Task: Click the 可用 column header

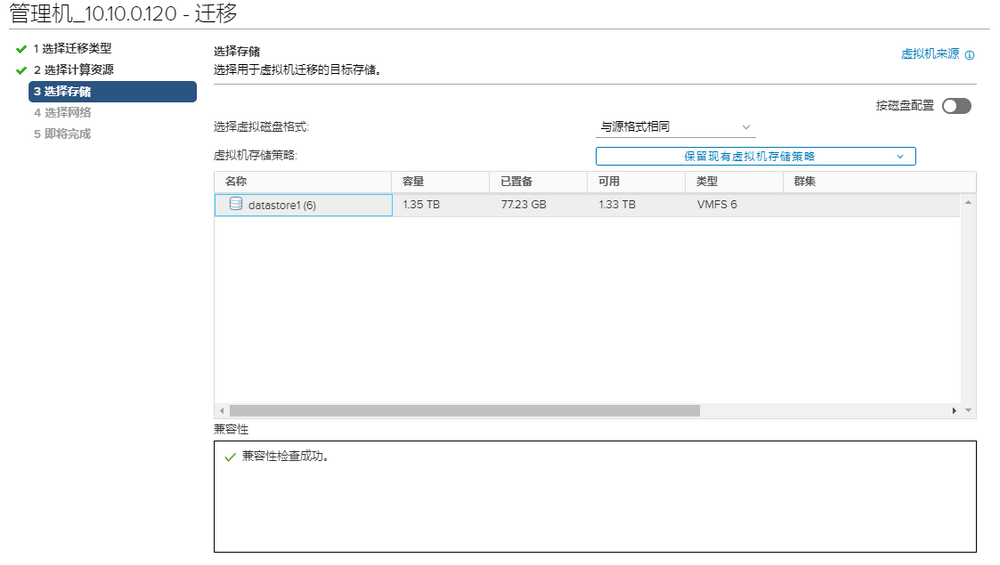Action: tap(609, 182)
